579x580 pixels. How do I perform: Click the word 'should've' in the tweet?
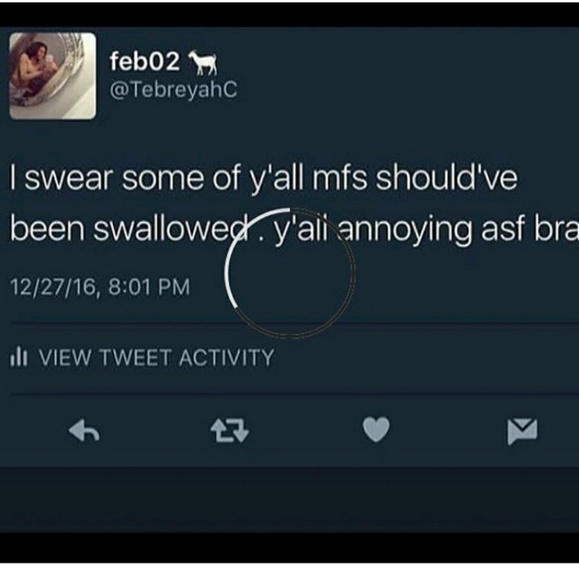pyautogui.click(x=447, y=177)
